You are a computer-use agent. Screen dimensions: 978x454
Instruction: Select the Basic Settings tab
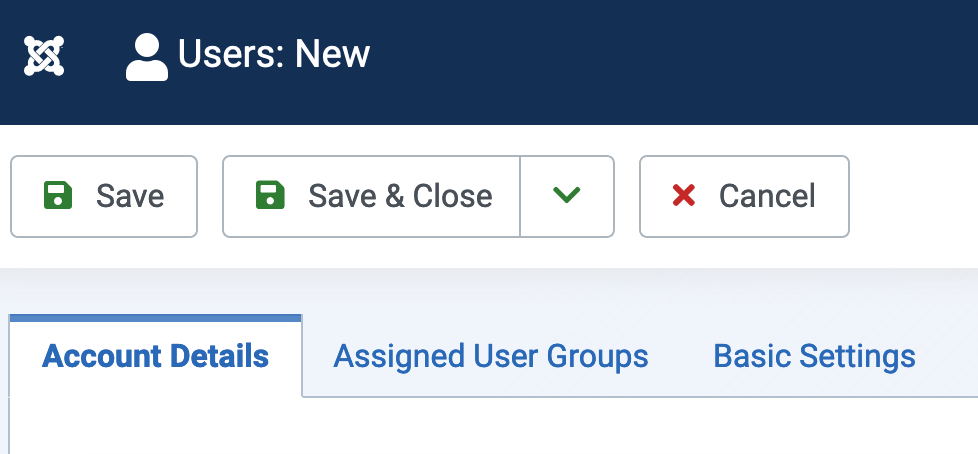814,356
